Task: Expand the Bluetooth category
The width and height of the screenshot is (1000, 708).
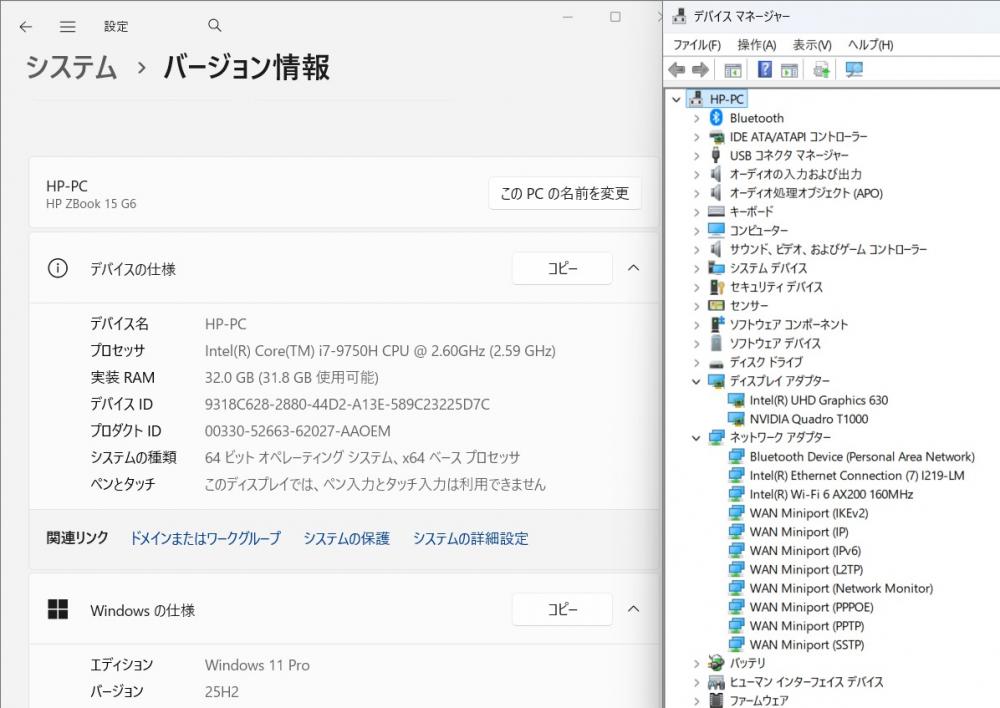Action: point(696,118)
